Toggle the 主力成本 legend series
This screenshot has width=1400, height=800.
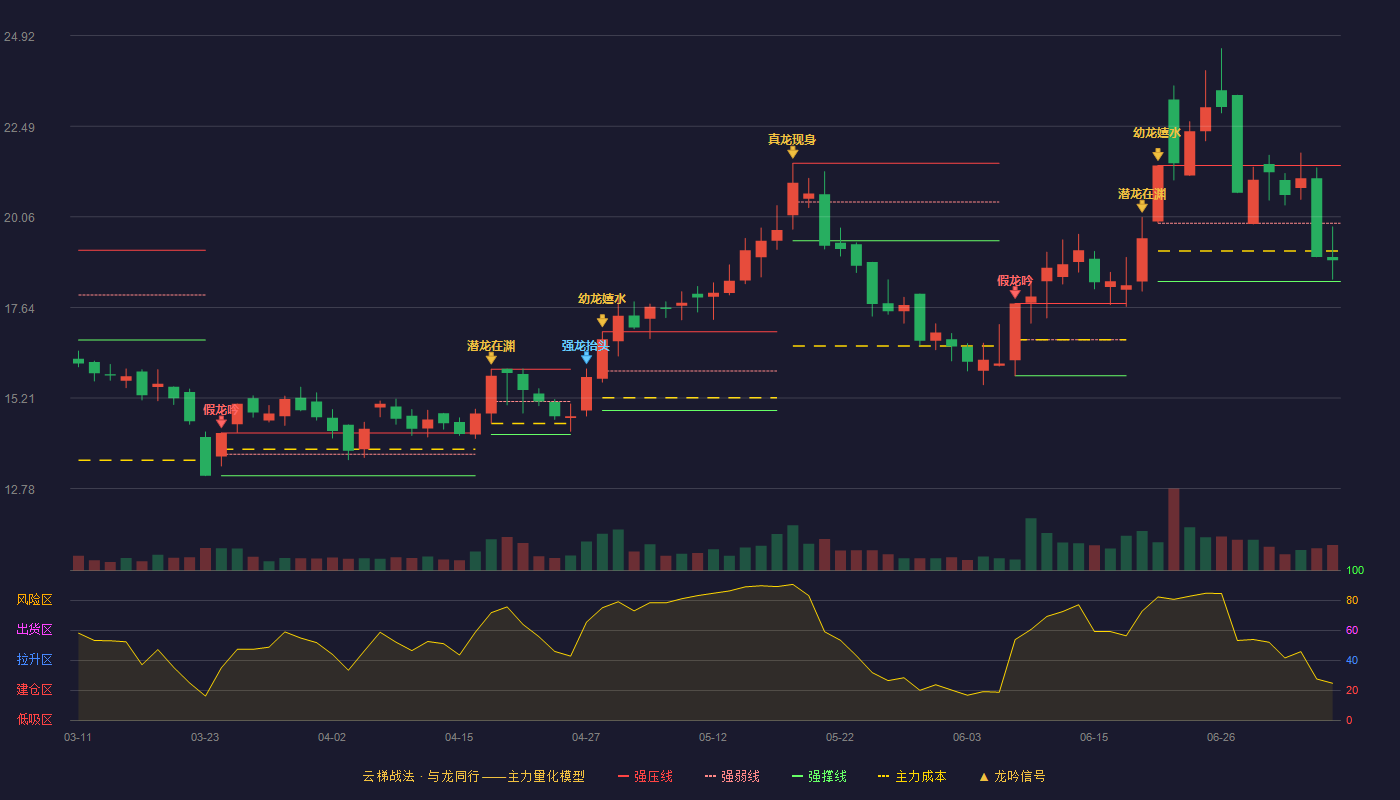[x=911, y=776]
